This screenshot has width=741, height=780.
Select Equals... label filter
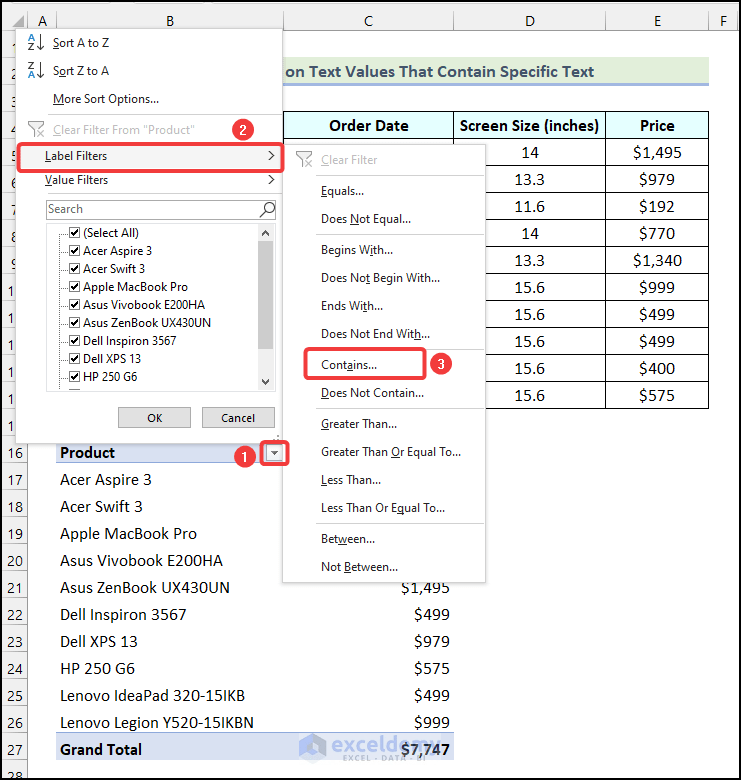click(342, 191)
